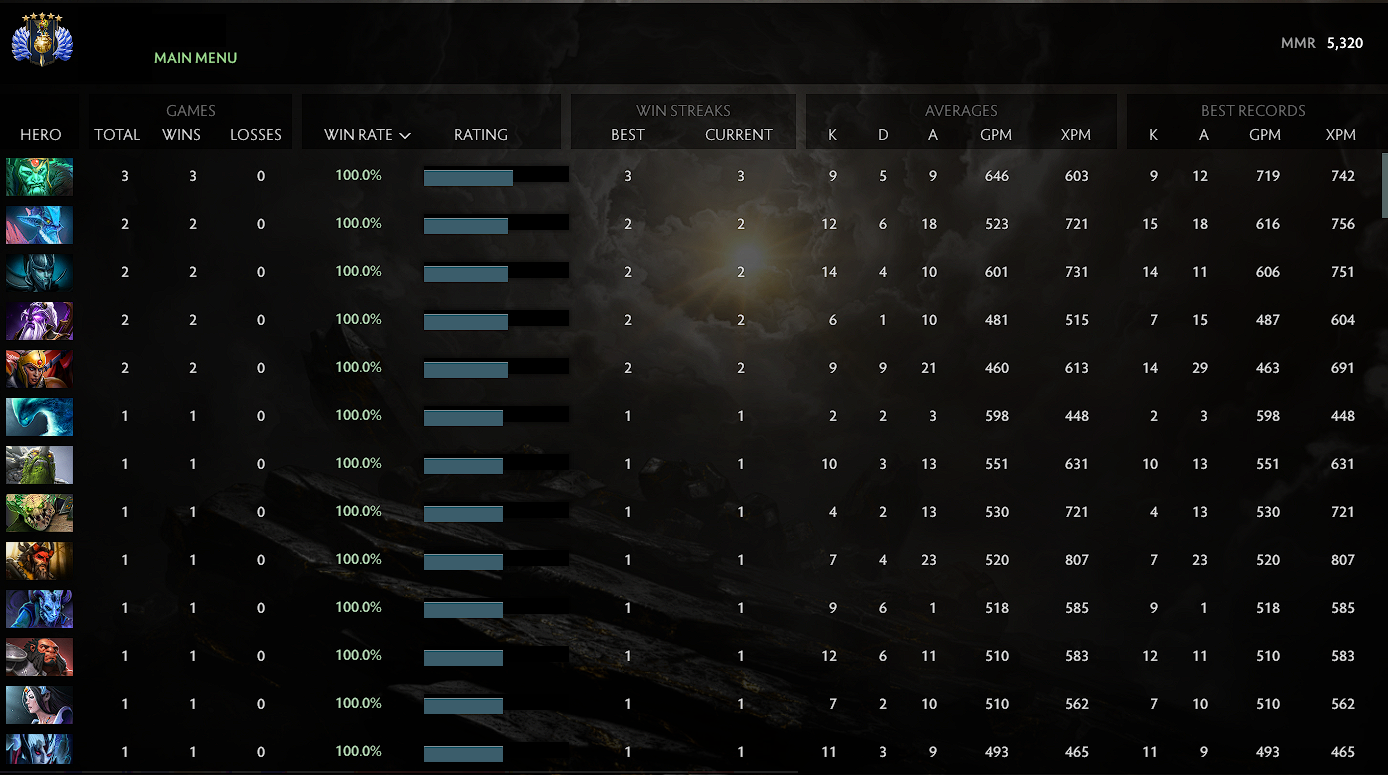Viewport: 1388px width, 775px height.
Task: Click the 29 best assists record
Action: [x=1200, y=368]
